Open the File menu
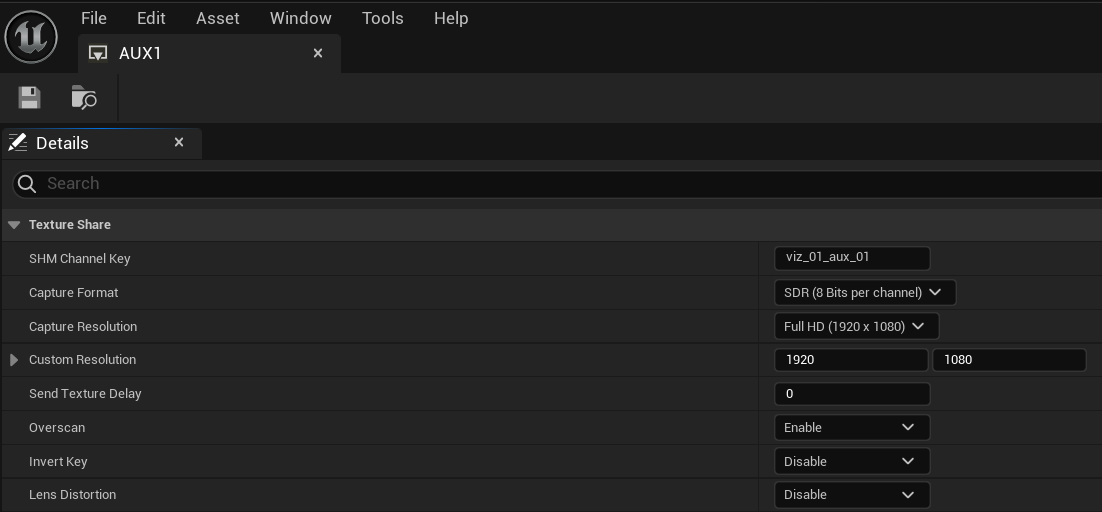1102x512 pixels. [x=93, y=18]
